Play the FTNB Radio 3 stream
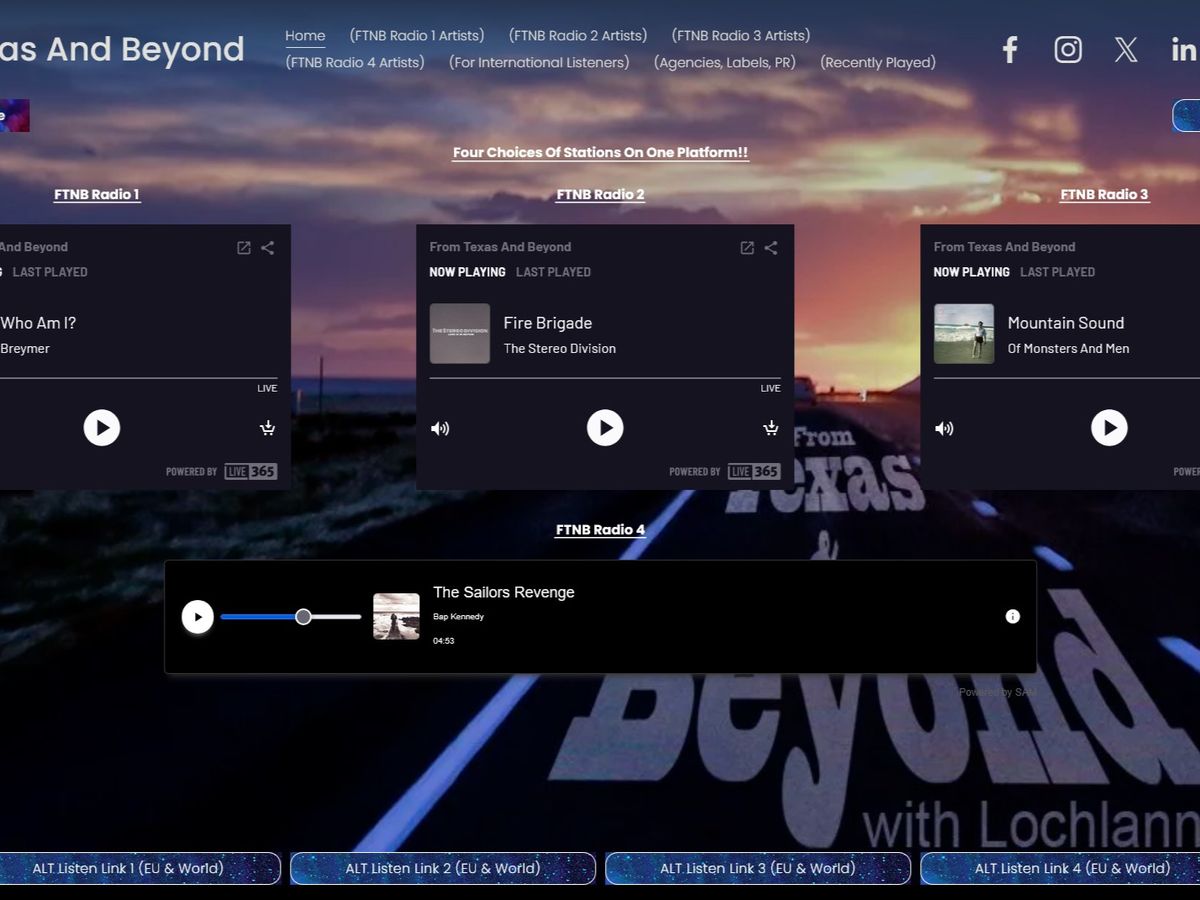The height and width of the screenshot is (900, 1200). (1109, 428)
